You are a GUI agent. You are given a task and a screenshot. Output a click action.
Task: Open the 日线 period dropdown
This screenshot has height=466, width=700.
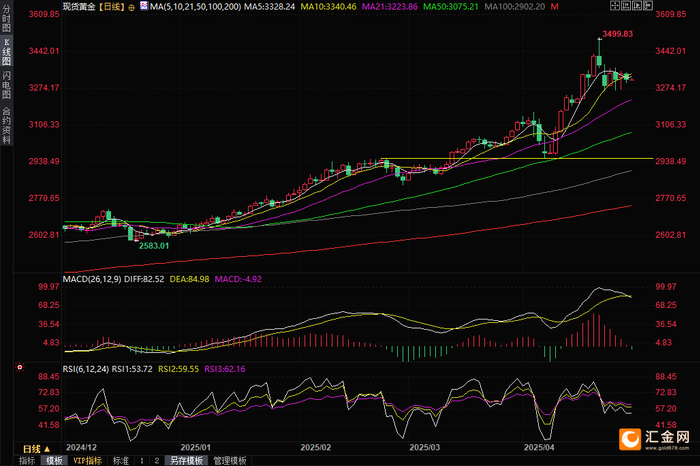[x=37, y=449]
